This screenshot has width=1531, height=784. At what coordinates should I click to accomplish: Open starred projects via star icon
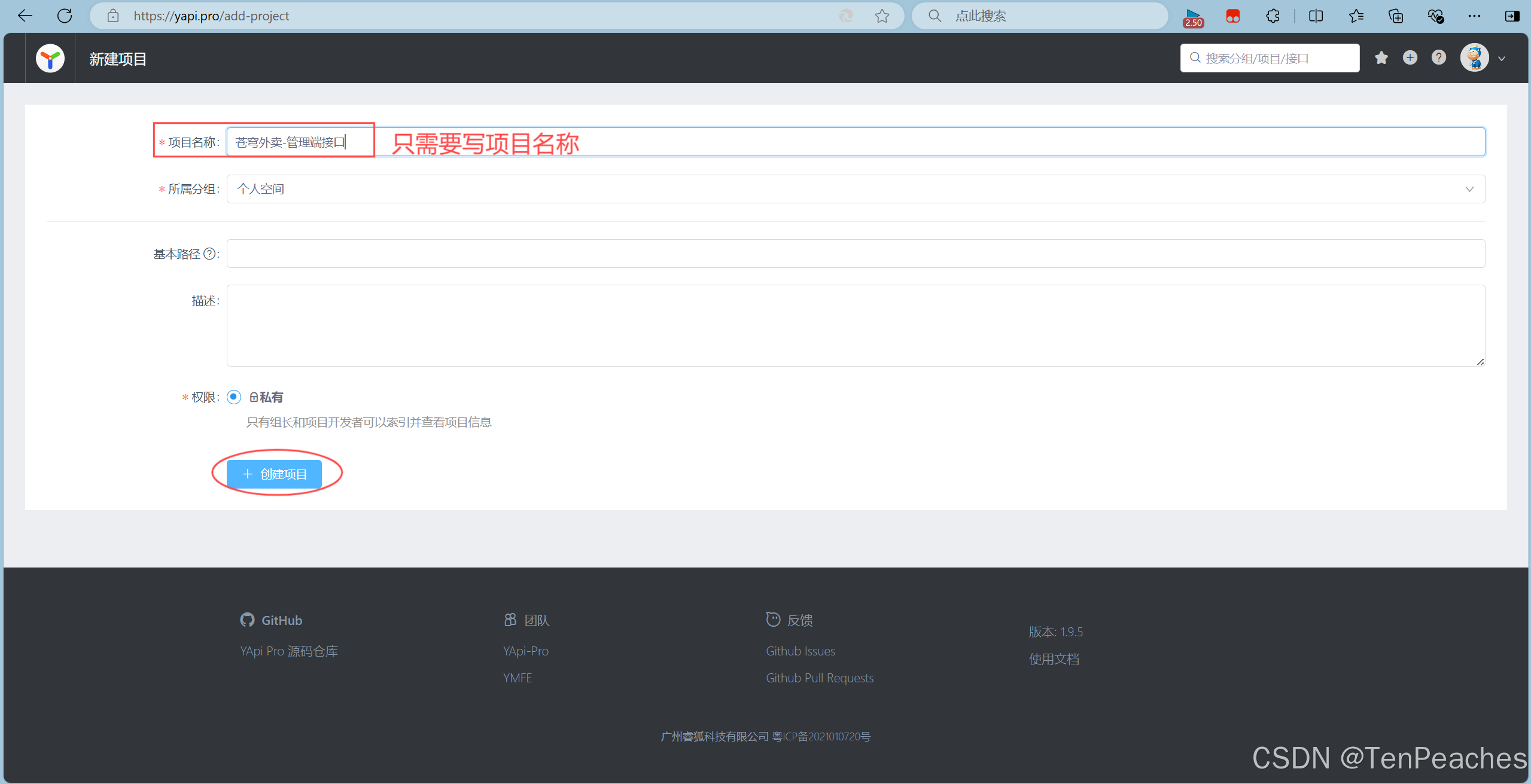(1381, 58)
